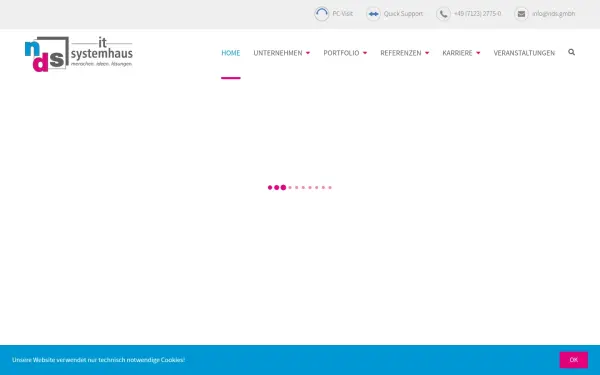
Task: Click the Quick Support arrows icon
Action: 373,14
